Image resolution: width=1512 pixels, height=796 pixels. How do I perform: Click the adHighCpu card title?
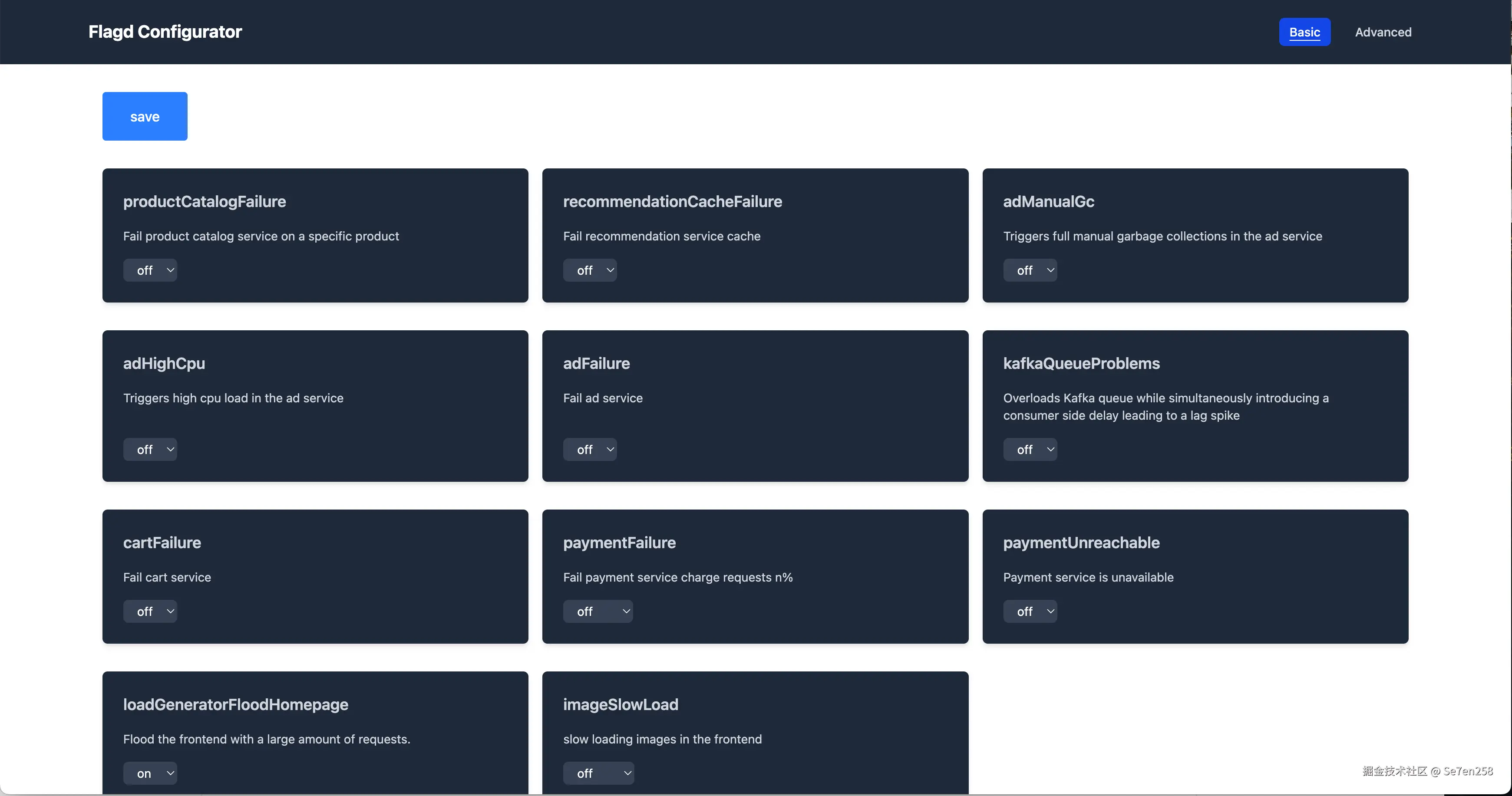pyautogui.click(x=164, y=363)
